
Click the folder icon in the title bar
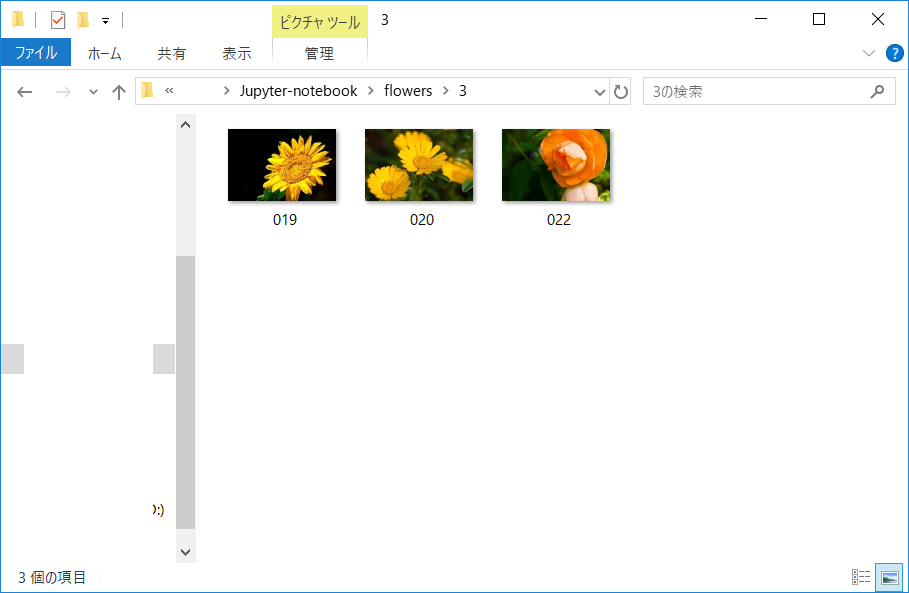tap(19, 20)
